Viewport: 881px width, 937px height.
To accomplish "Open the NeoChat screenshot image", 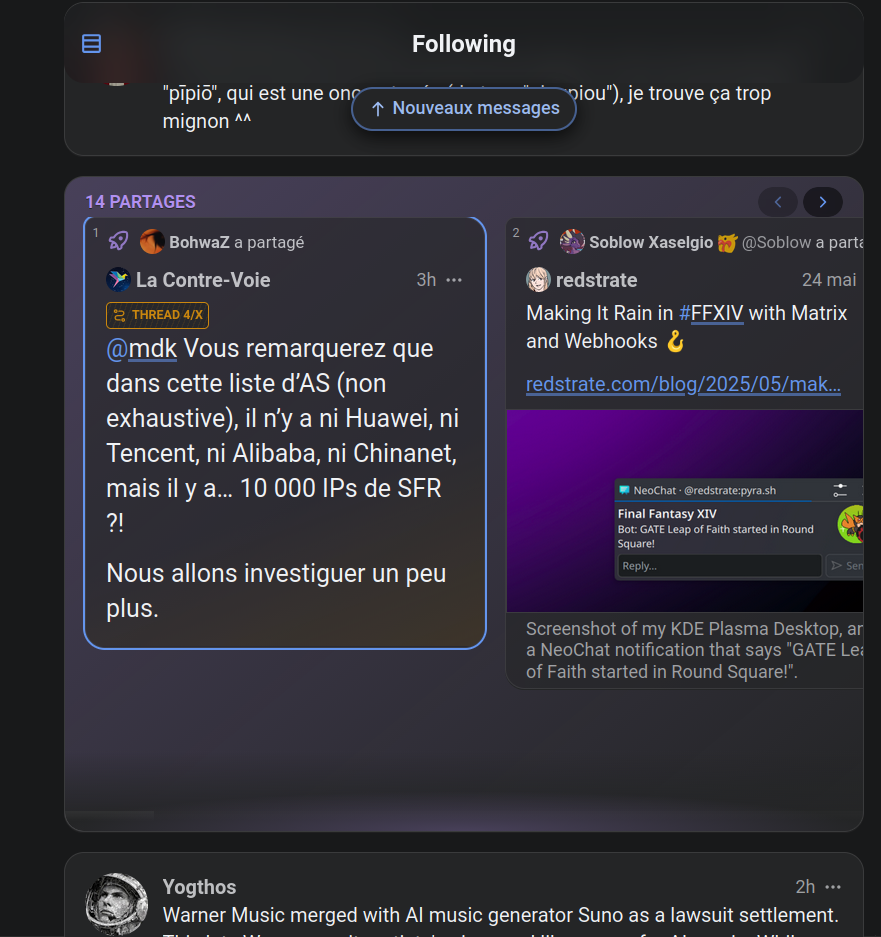I will pyautogui.click(x=684, y=511).
